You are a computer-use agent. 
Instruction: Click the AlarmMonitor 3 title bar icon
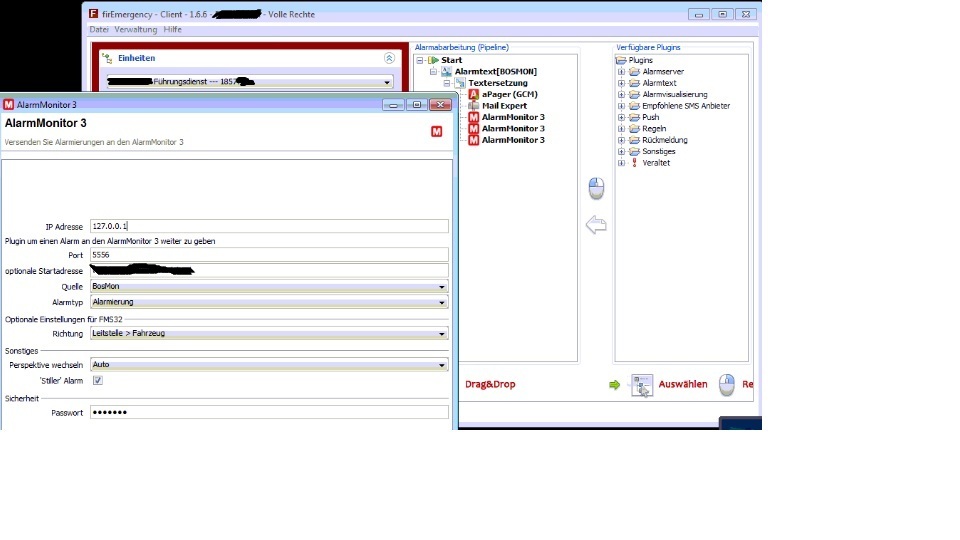pos(9,105)
